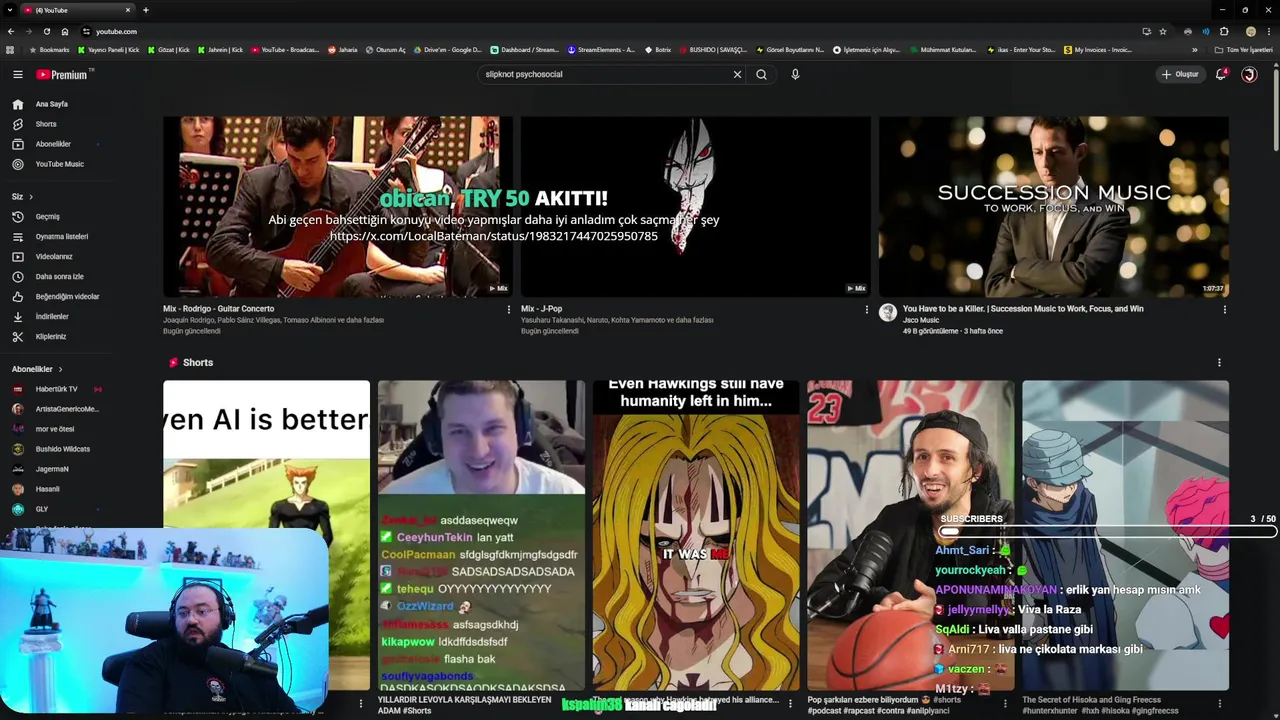Open the Jsco Music channel link
The image size is (1280, 720).
(x=921, y=320)
